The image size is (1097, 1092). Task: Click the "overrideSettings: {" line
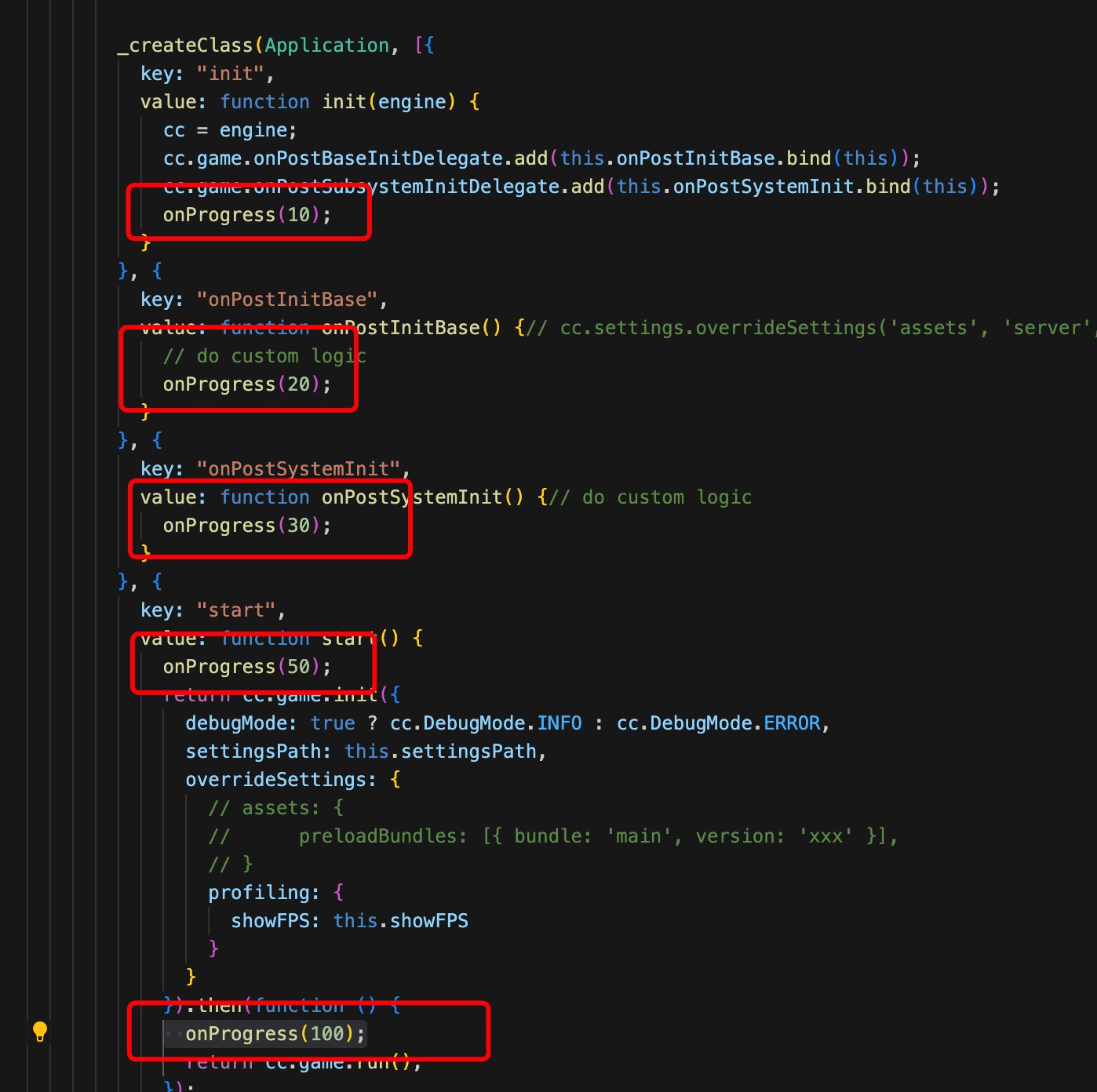pos(293,780)
